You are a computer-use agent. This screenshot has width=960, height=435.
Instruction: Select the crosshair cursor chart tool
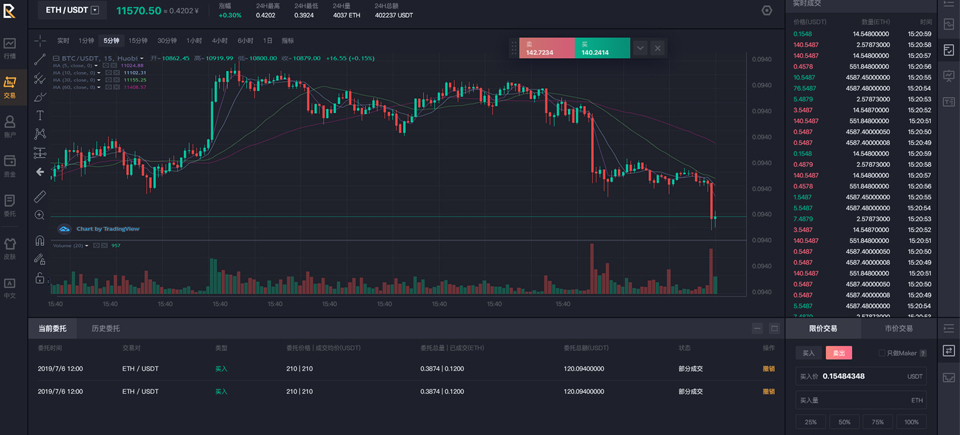click(40, 40)
